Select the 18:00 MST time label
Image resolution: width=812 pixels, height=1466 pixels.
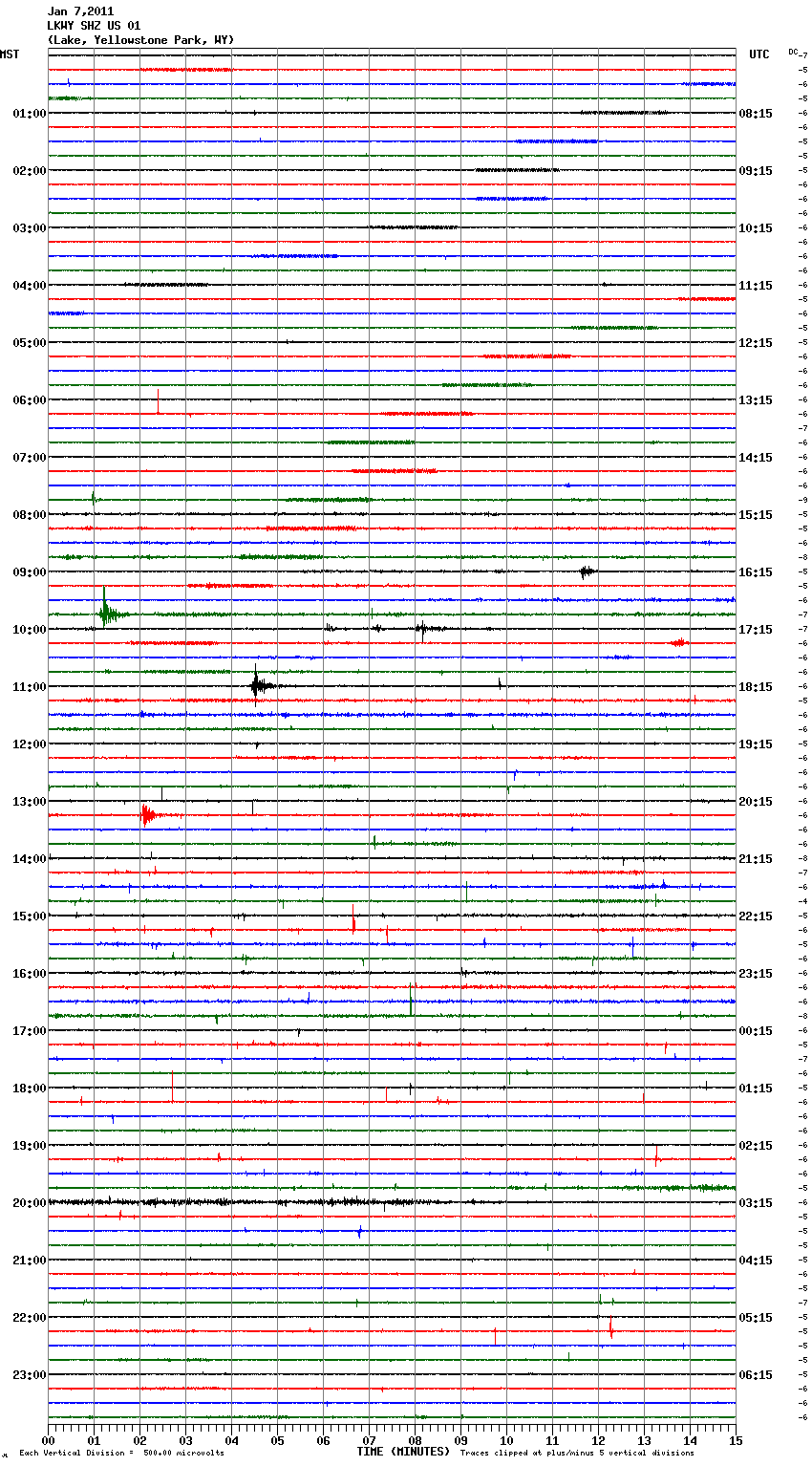pos(30,1089)
